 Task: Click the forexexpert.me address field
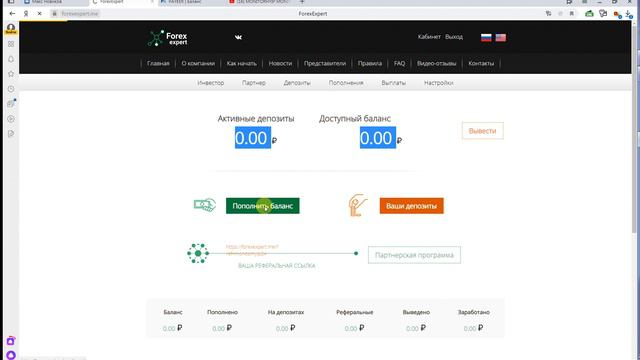coord(80,13)
